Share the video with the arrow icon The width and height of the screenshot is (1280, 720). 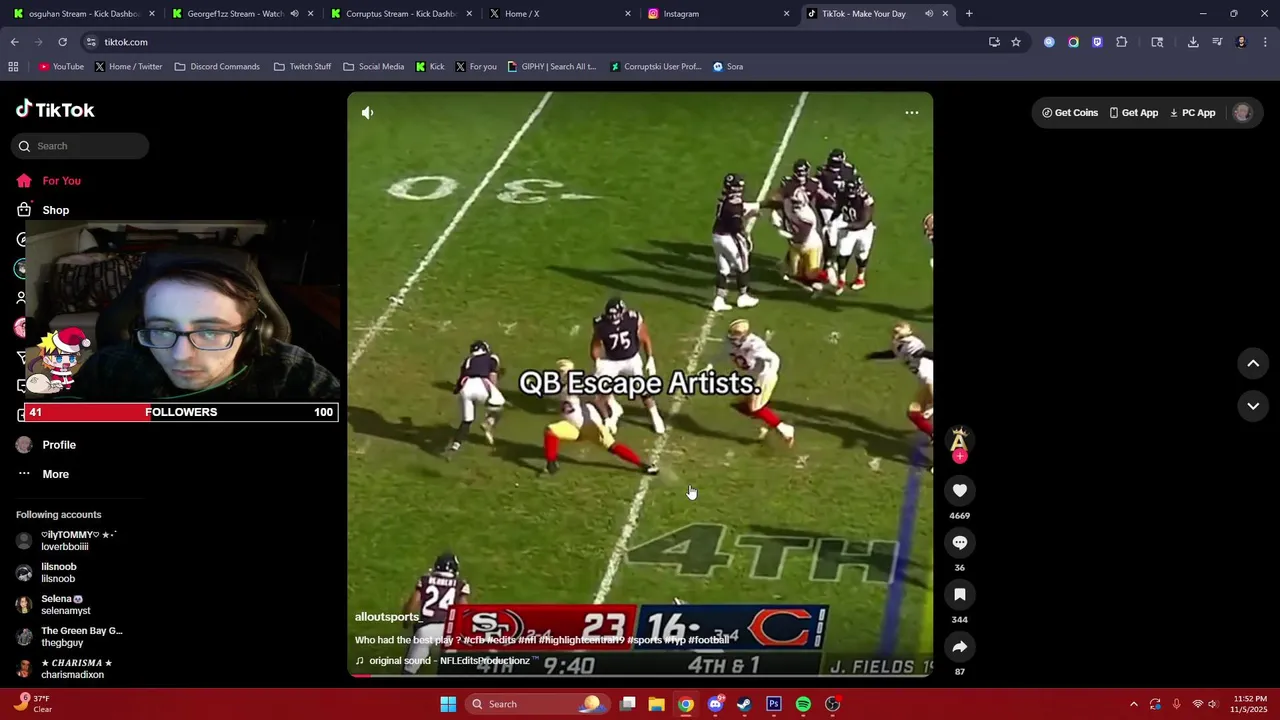tap(960, 646)
